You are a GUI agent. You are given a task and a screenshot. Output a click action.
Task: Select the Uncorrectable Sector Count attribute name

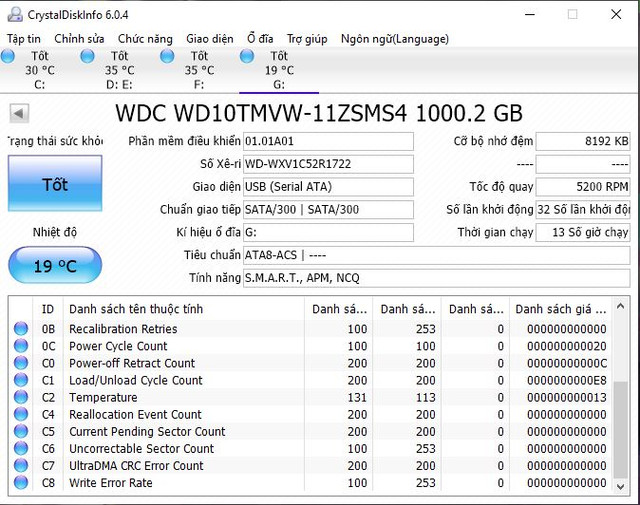pyautogui.click(x=142, y=449)
